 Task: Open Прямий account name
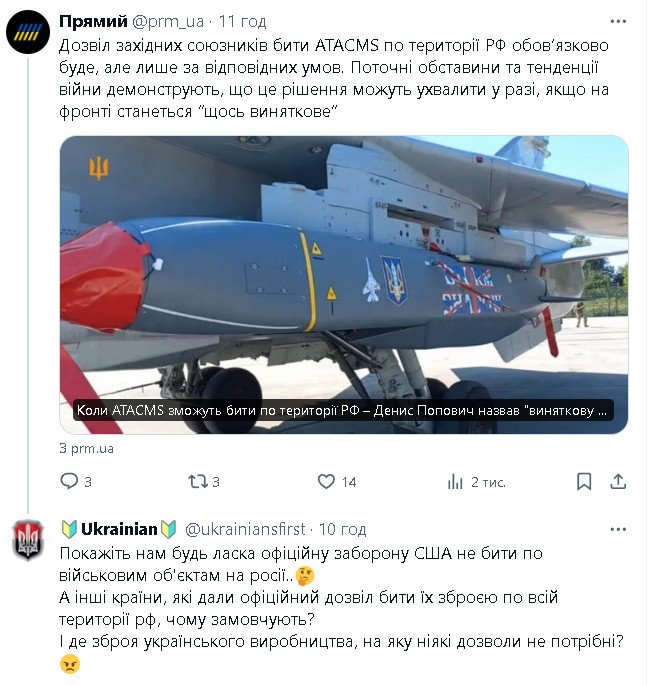93,21
